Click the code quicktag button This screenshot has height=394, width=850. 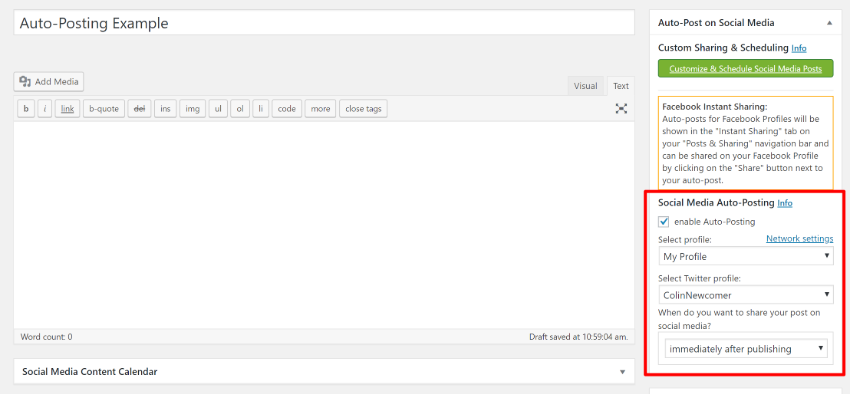[286, 109]
